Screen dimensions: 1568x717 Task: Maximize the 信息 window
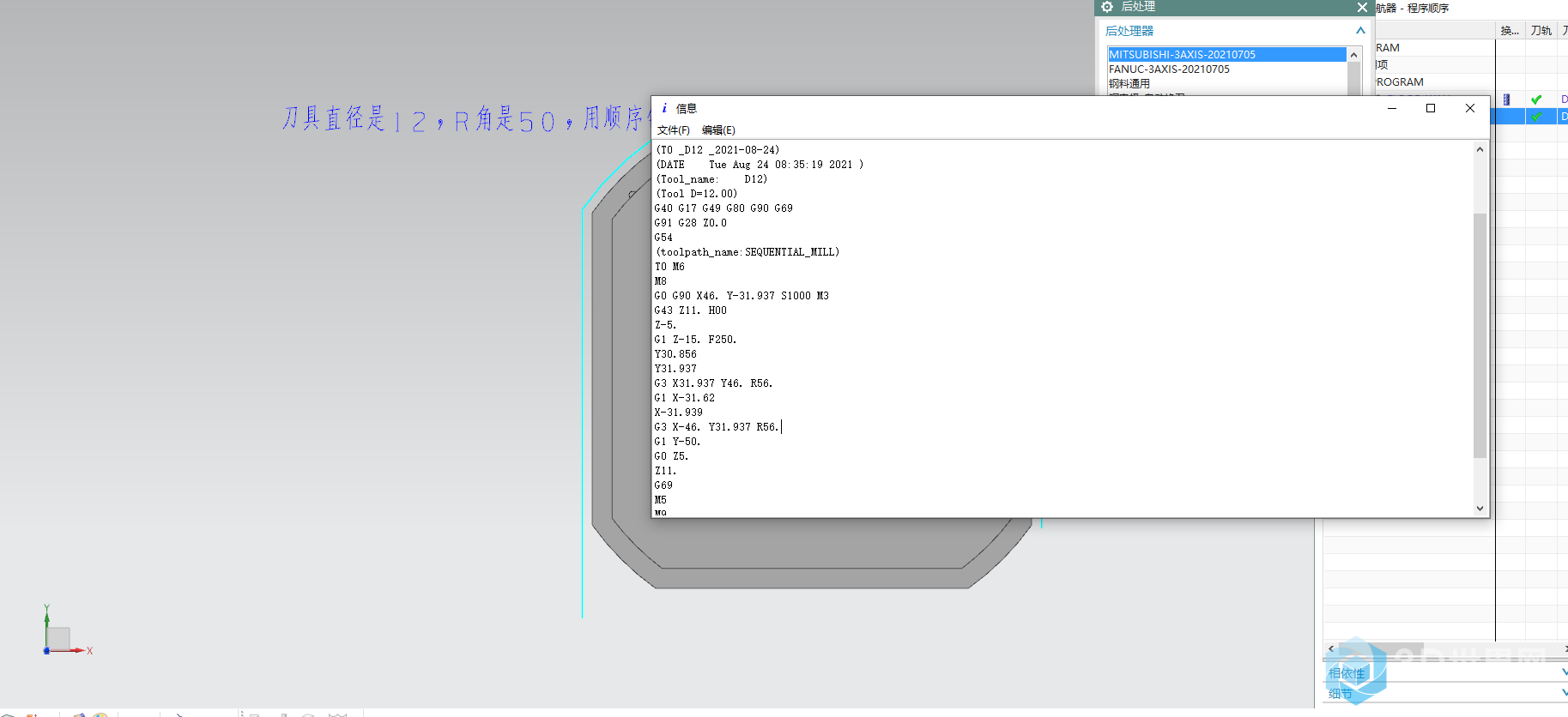(1431, 108)
